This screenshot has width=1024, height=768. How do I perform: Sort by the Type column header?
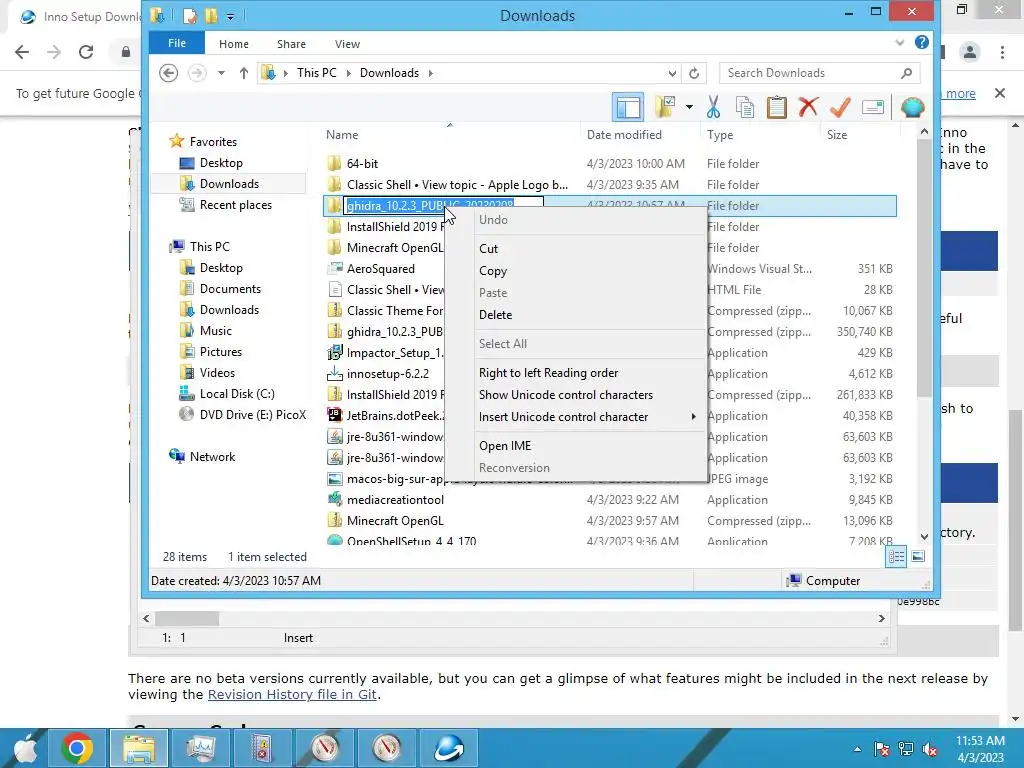(x=760, y=135)
